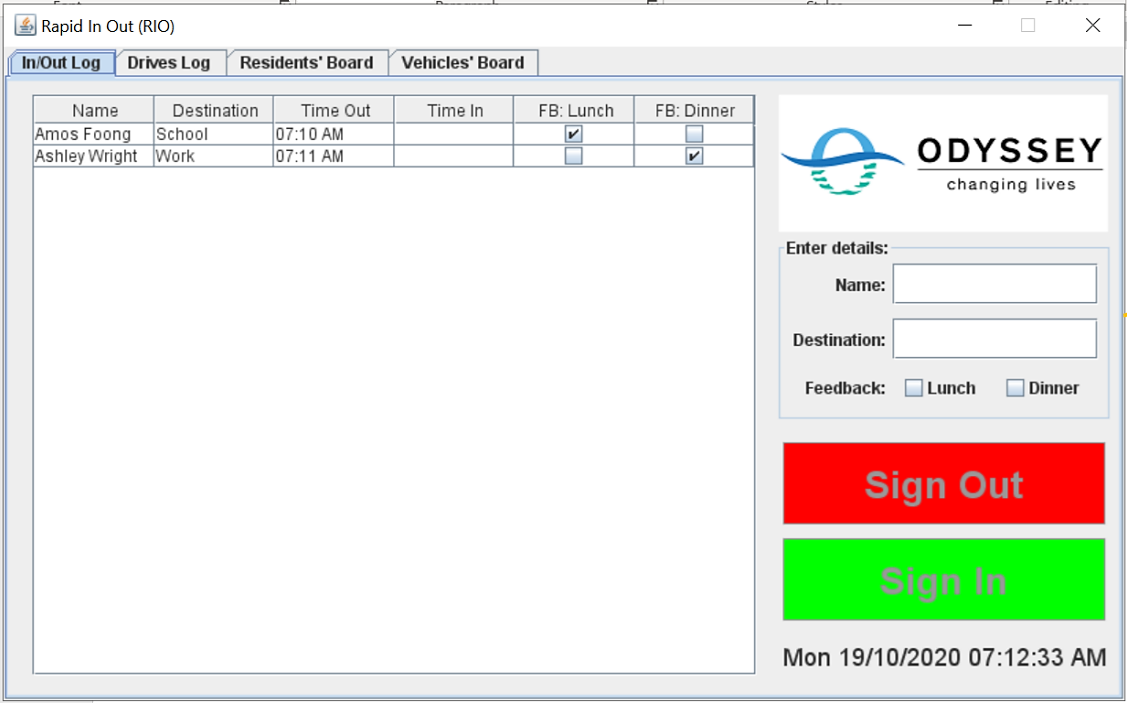The height and width of the screenshot is (703, 1127).
Task: Tick the Lunch feedback checkbox
Action: pos(914,388)
